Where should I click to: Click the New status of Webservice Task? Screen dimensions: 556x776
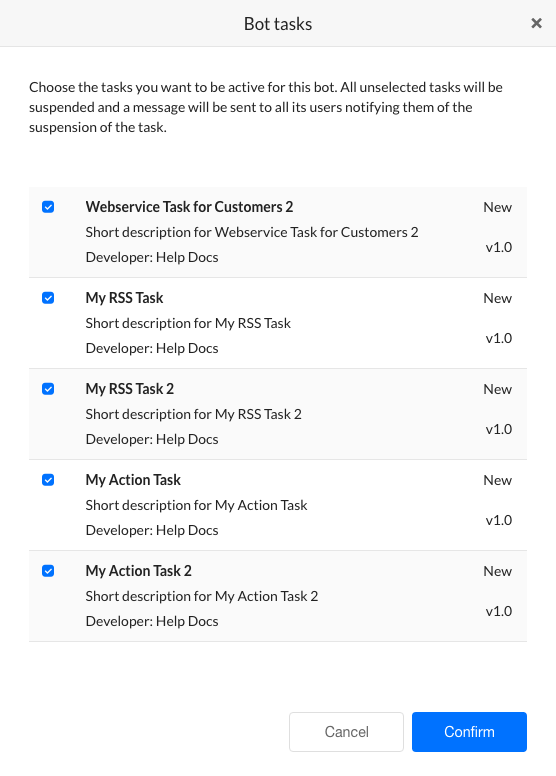(x=498, y=207)
